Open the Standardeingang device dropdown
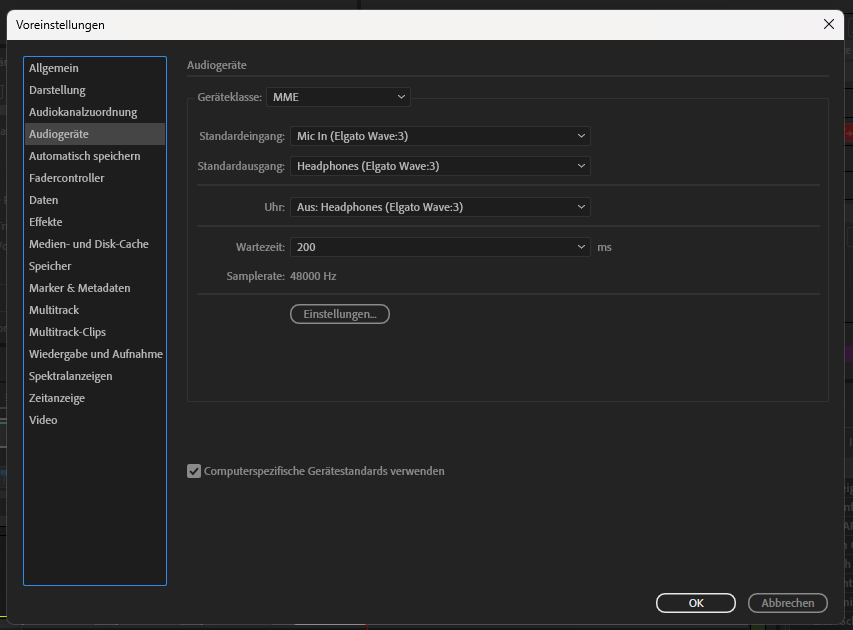This screenshot has height=630, width=853. click(440, 136)
